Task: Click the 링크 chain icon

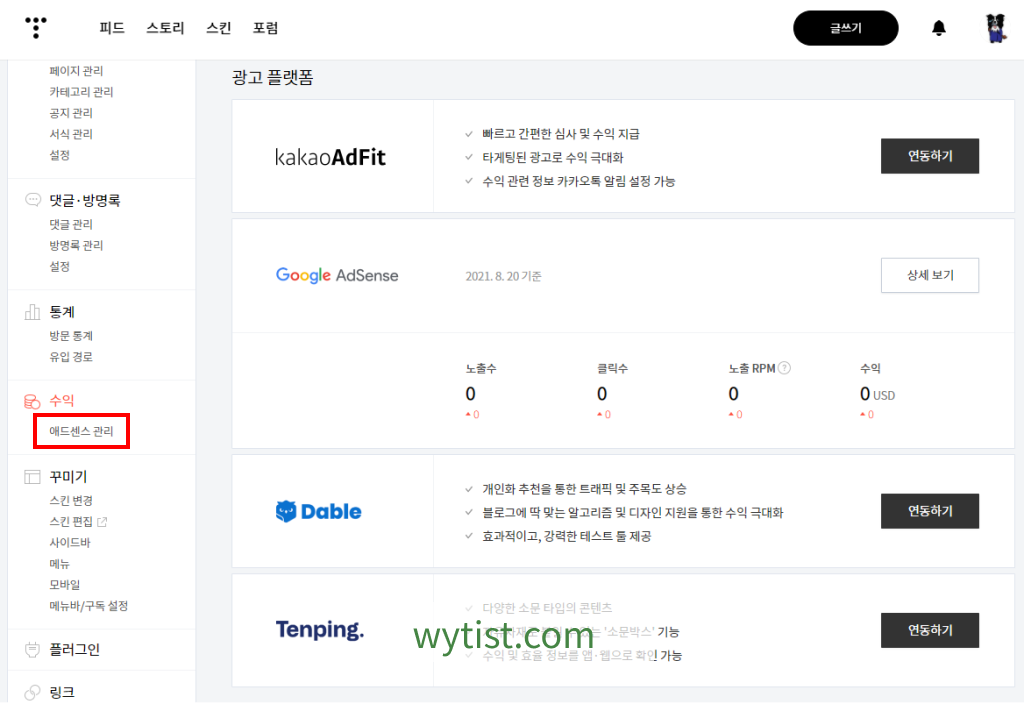Action: tap(33, 692)
